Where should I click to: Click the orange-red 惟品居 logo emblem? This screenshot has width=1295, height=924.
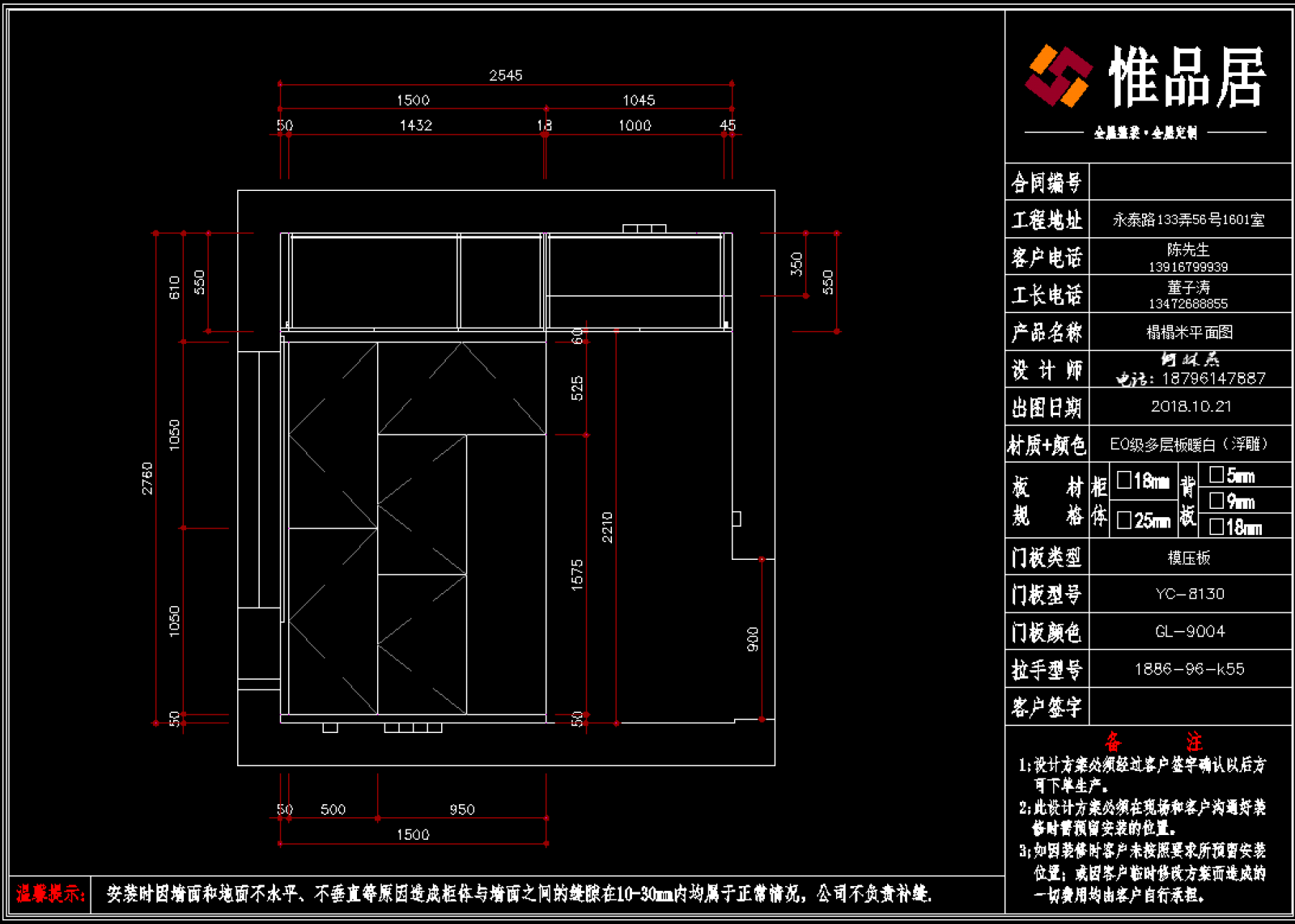1059,76
